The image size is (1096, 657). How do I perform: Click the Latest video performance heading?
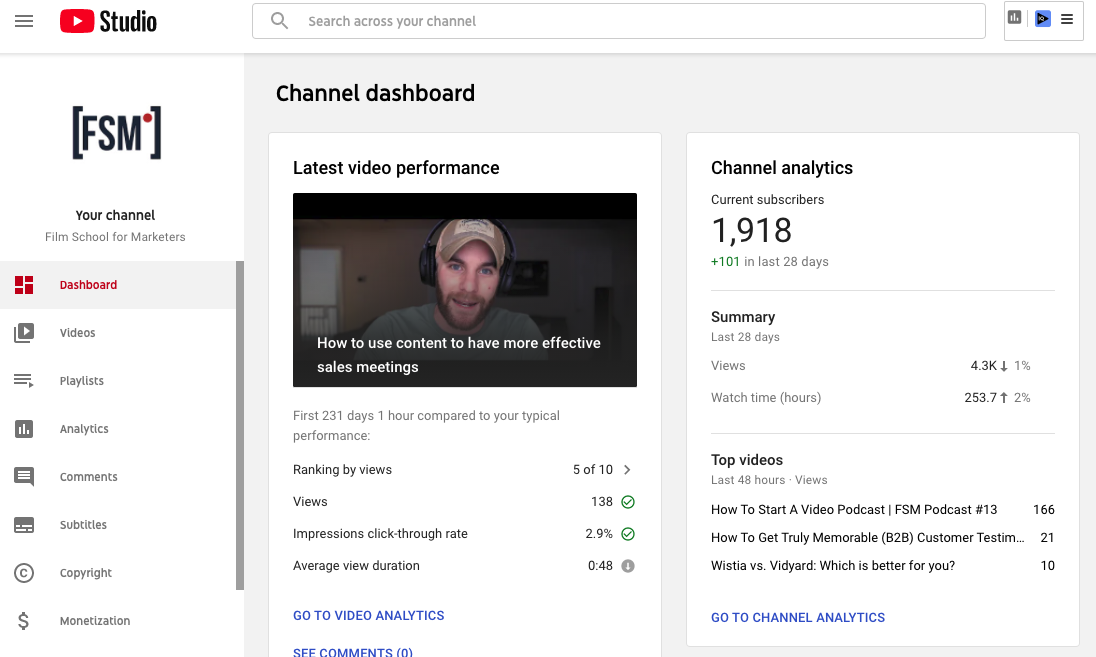tap(396, 168)
